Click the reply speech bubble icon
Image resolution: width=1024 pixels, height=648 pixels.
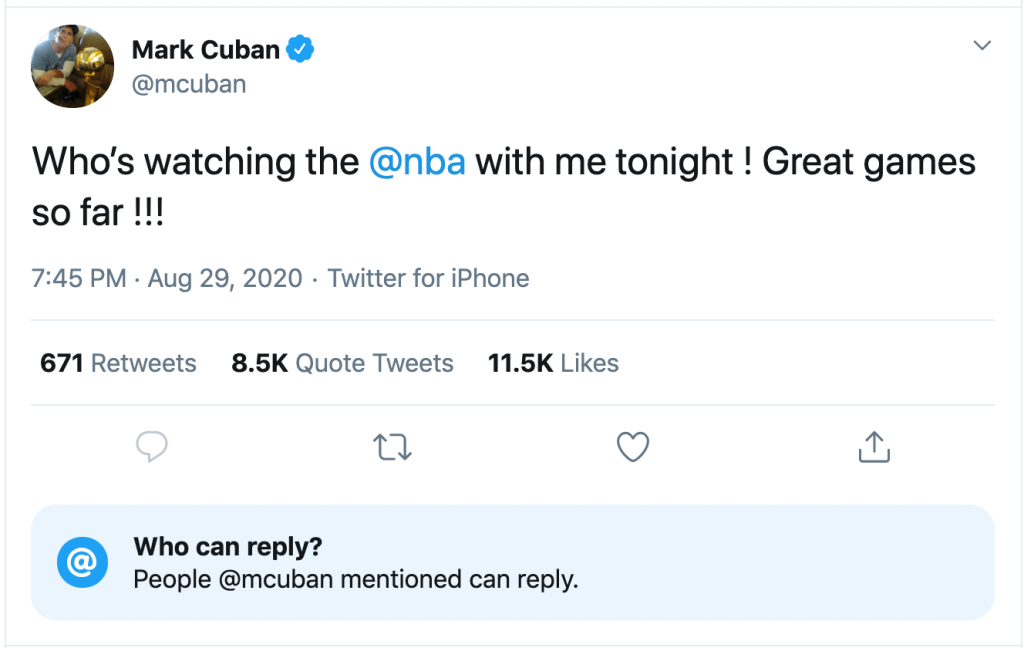(151, 447)
